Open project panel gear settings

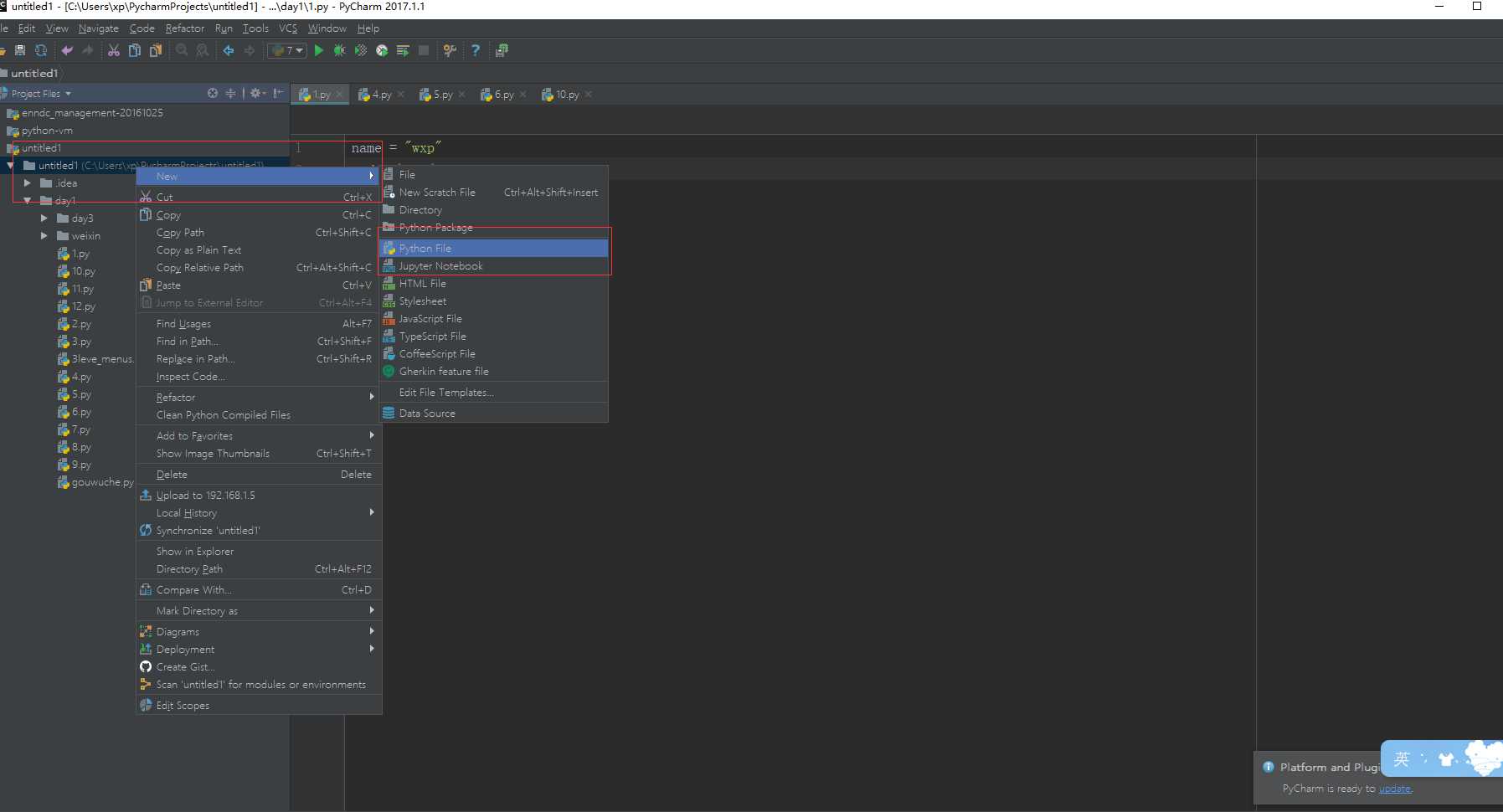pos(257,93)
